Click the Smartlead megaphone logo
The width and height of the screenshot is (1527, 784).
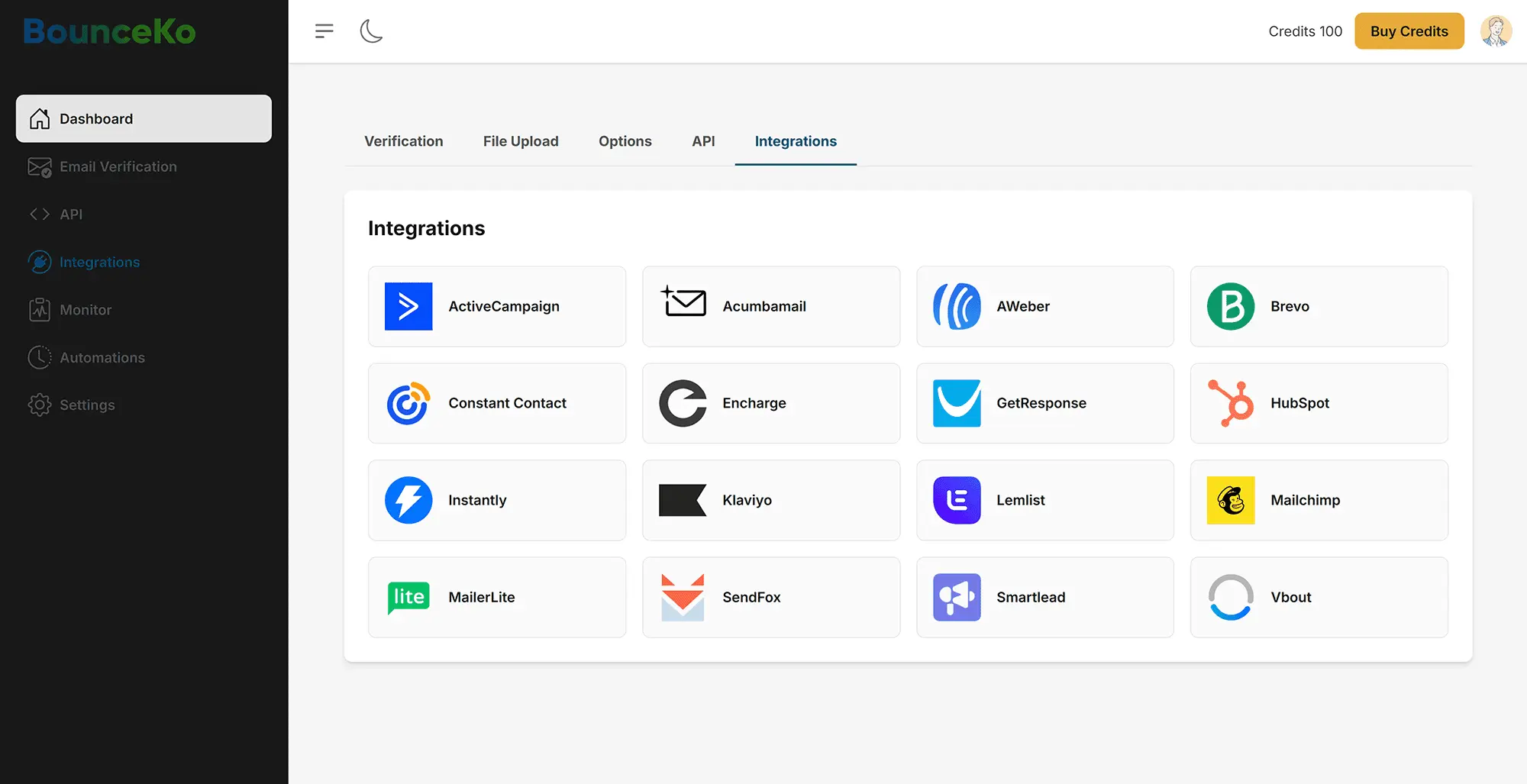957,597
